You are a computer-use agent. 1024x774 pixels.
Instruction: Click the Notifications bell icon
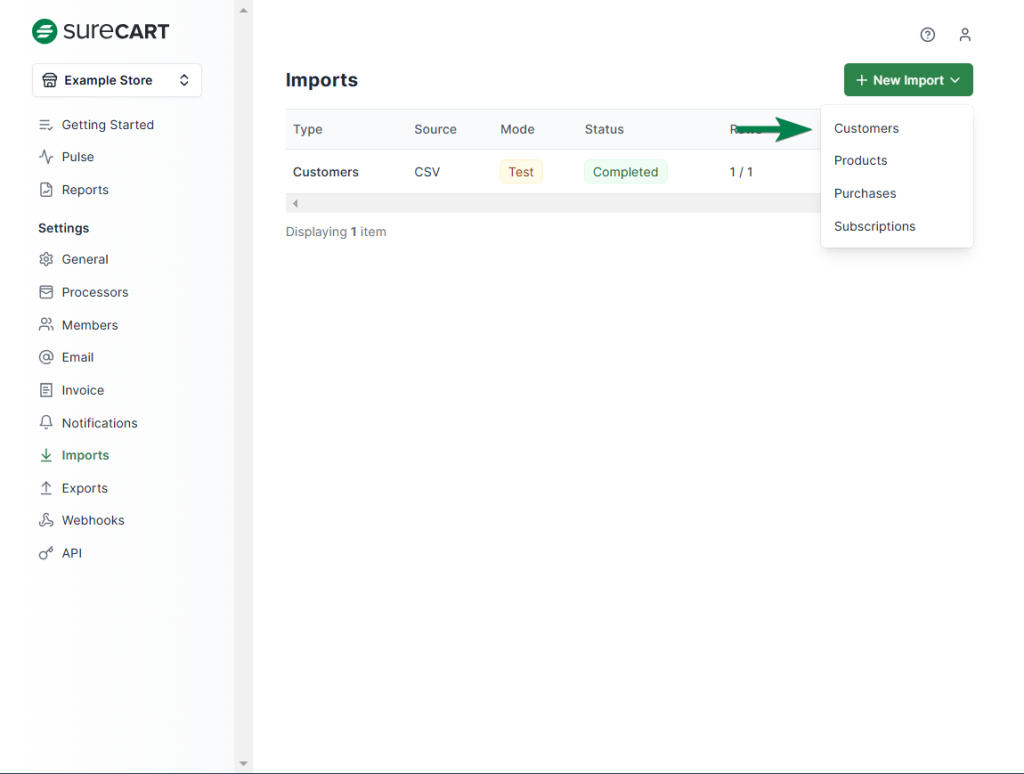pyautogui.click(x=46, y=423)
